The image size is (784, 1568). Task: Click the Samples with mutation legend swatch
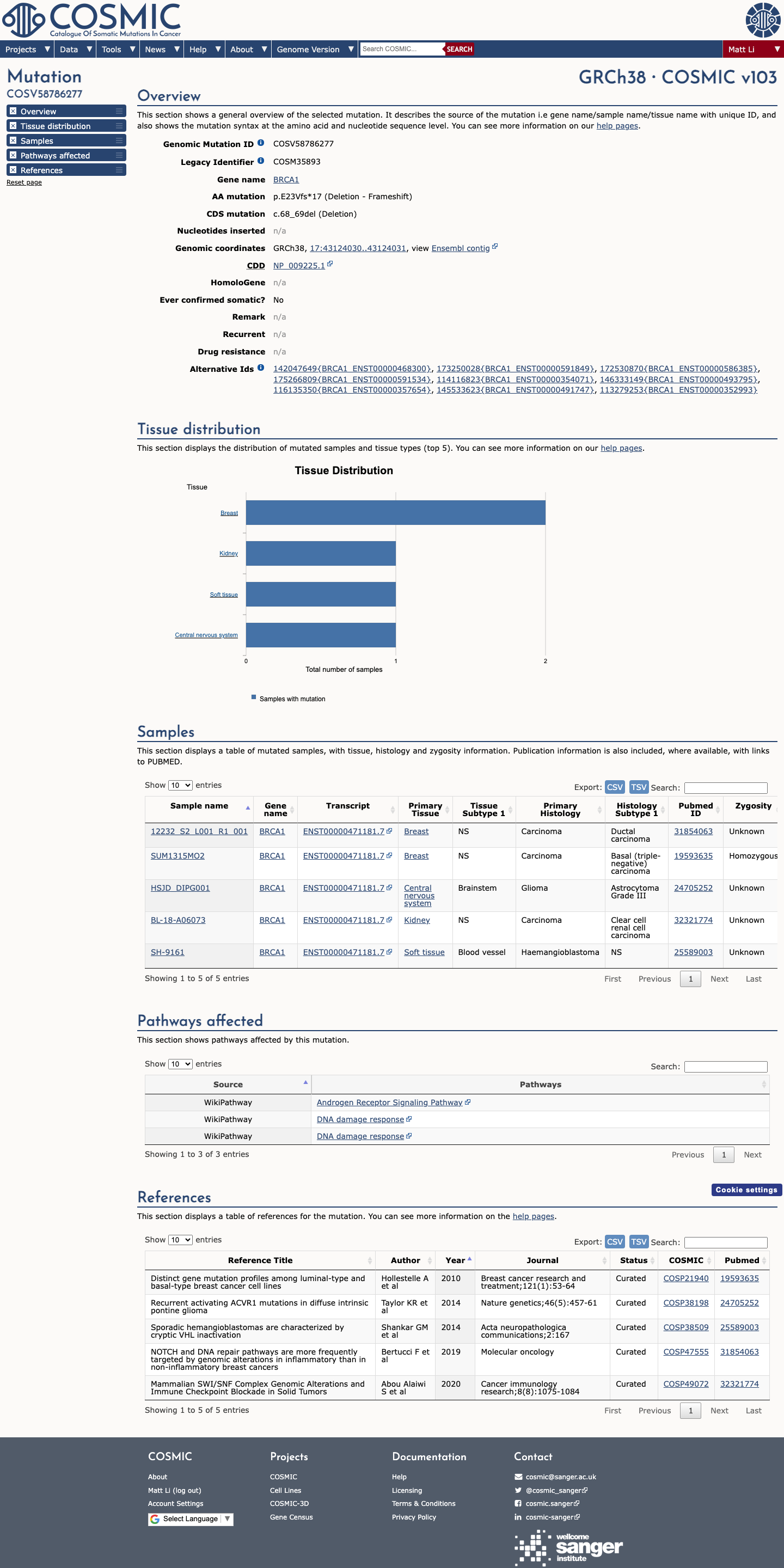point(254,697)
